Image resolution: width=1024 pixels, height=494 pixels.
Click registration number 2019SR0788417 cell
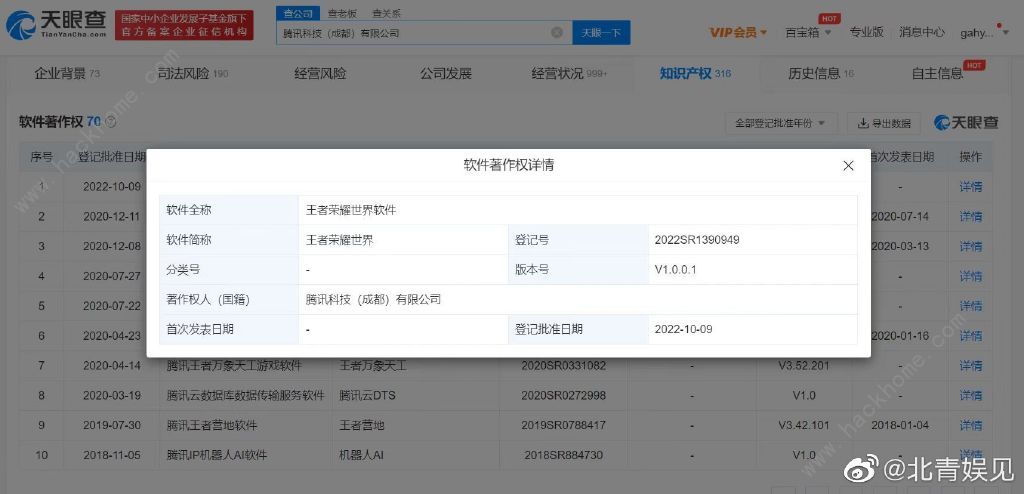[563, 425]
